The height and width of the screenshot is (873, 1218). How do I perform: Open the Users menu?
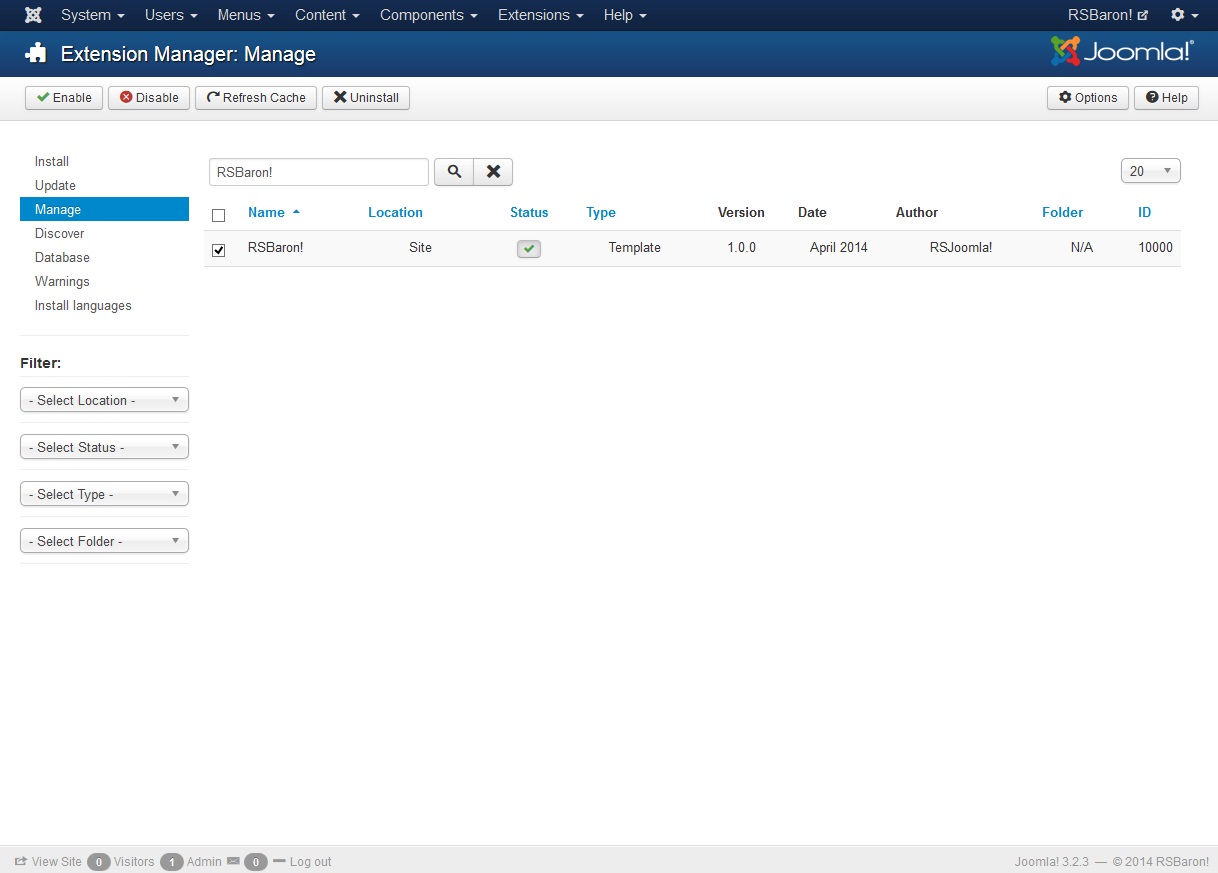pyautogui.click(x=171, y=15)
